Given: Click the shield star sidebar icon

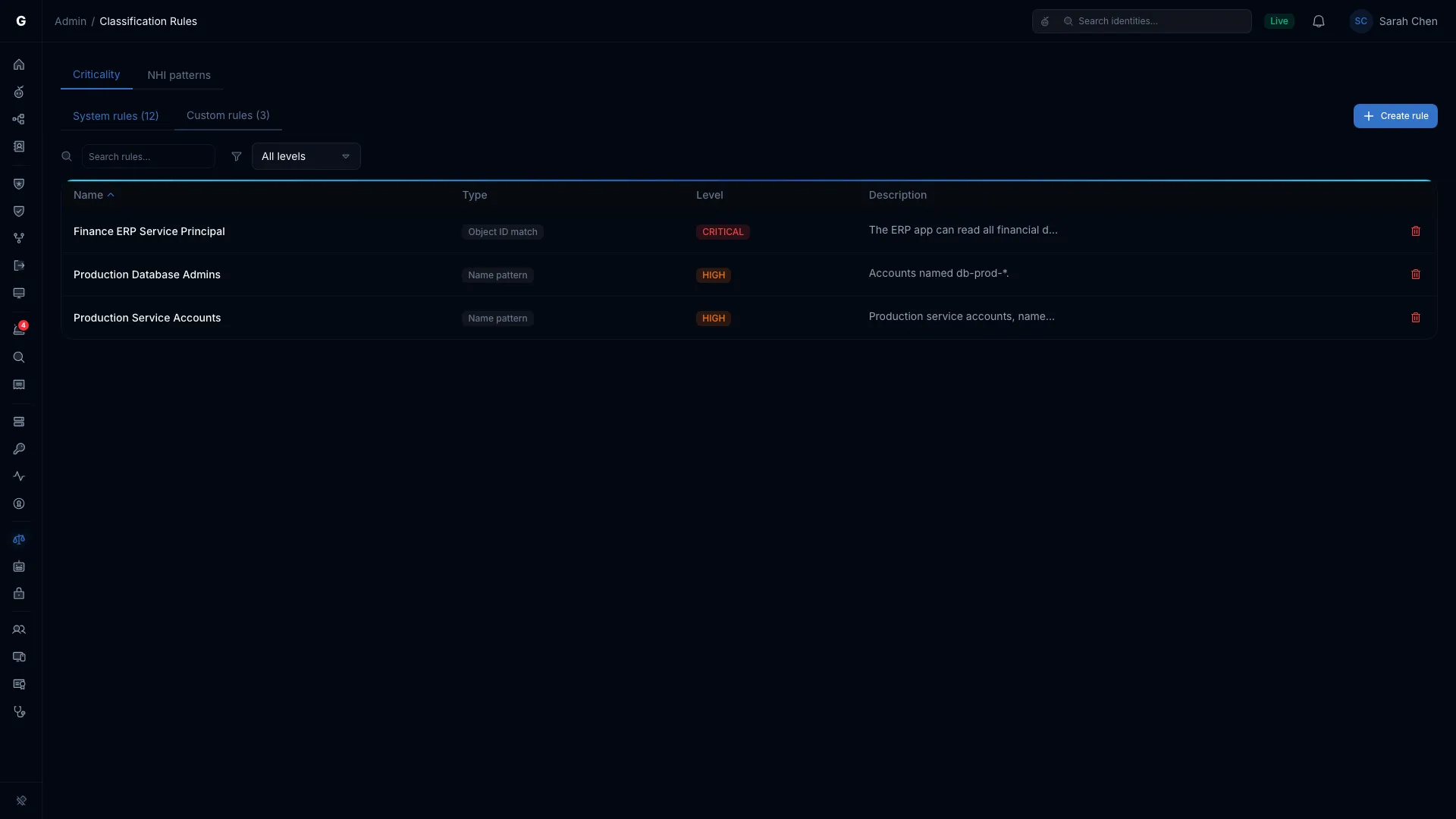Looking at the screenshot, I should click(x=19, y=184).
